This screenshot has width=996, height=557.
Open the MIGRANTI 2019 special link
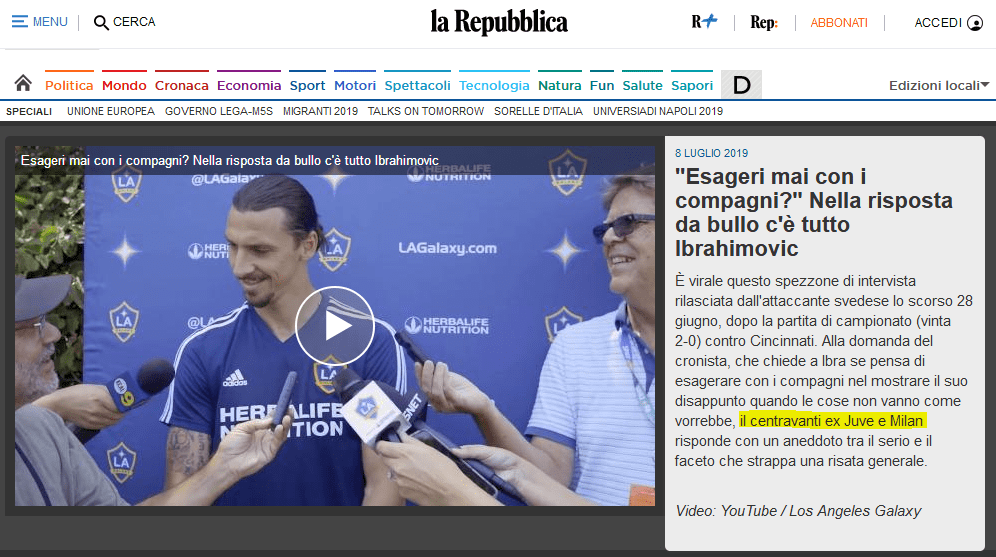320,111
